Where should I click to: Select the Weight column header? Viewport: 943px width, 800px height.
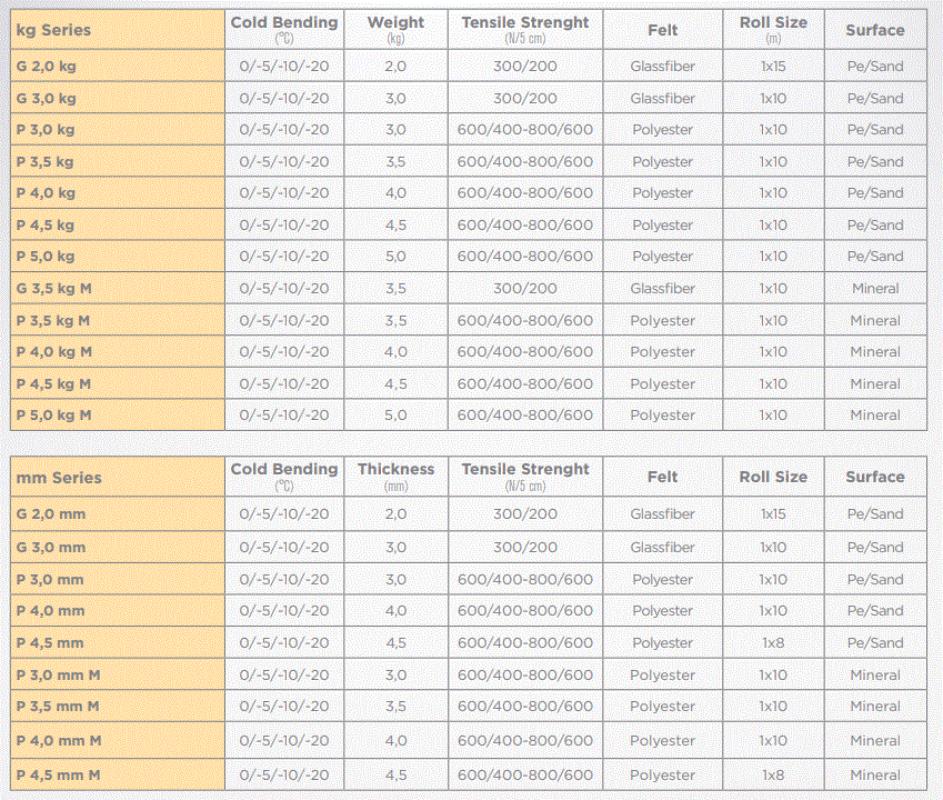tap(395, 22)
